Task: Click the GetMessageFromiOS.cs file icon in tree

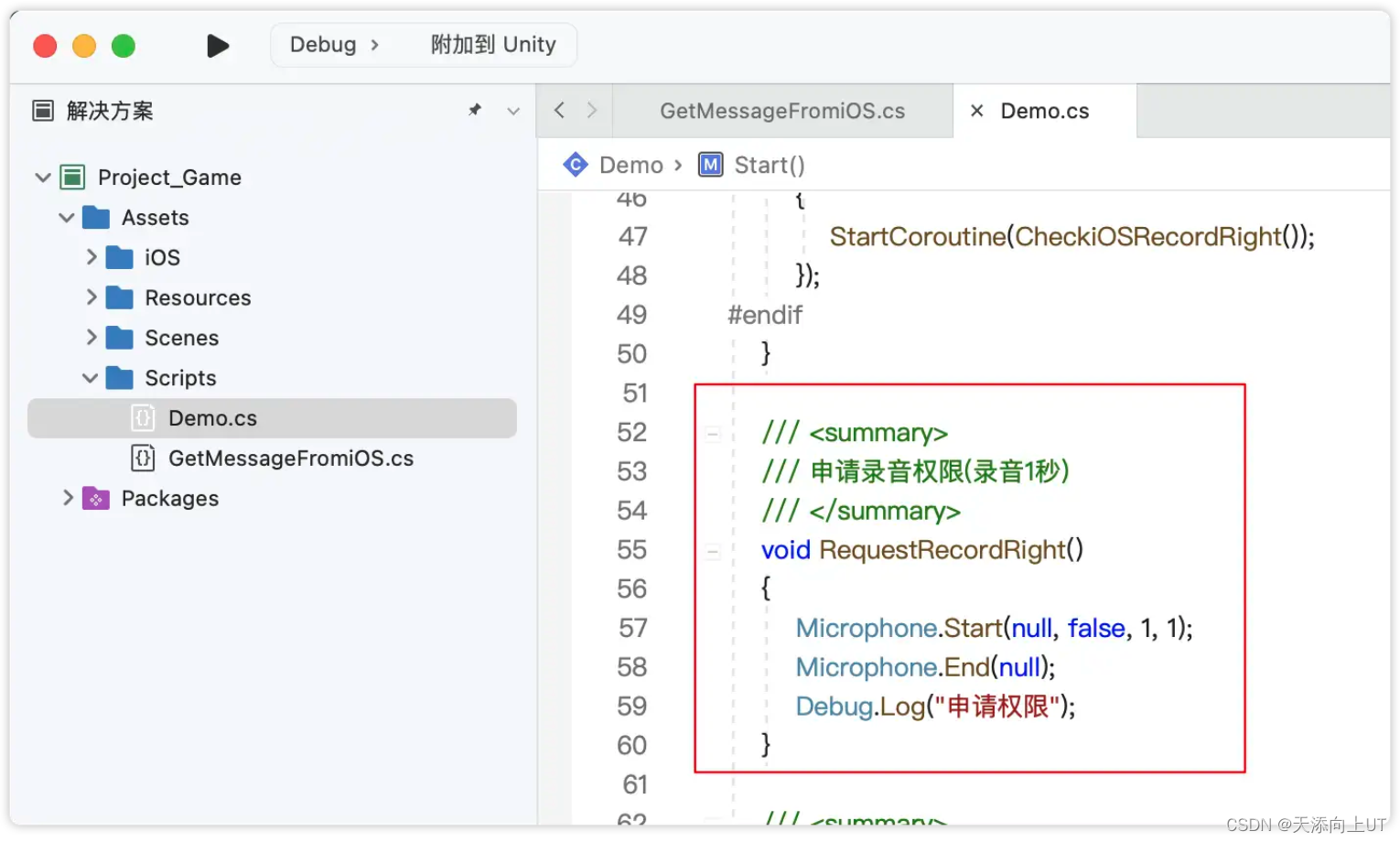Action: [143, 458]
